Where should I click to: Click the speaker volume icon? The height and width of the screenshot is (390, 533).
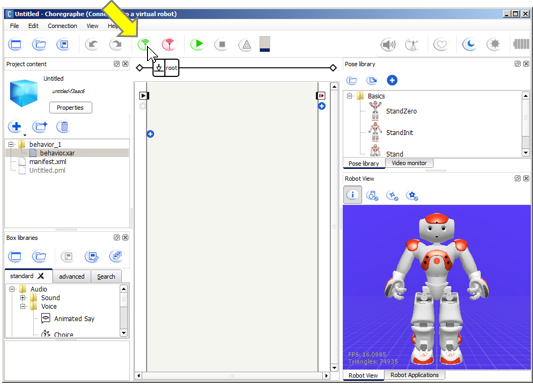388,45
